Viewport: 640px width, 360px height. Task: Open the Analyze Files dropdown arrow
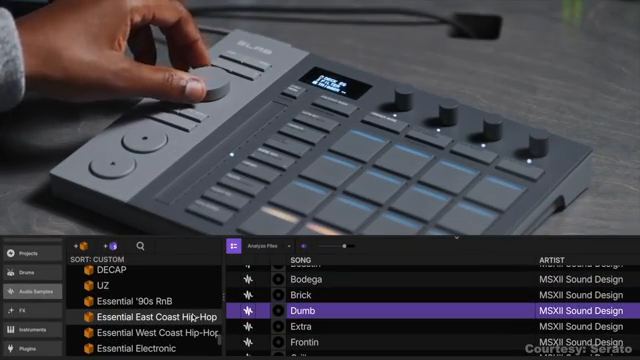click(x=289, y=246)
